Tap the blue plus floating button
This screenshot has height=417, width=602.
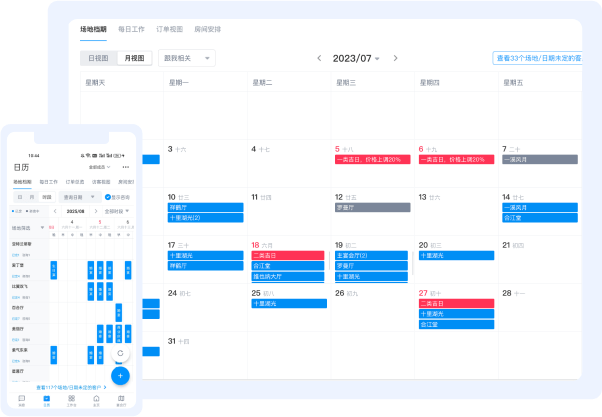121,376
